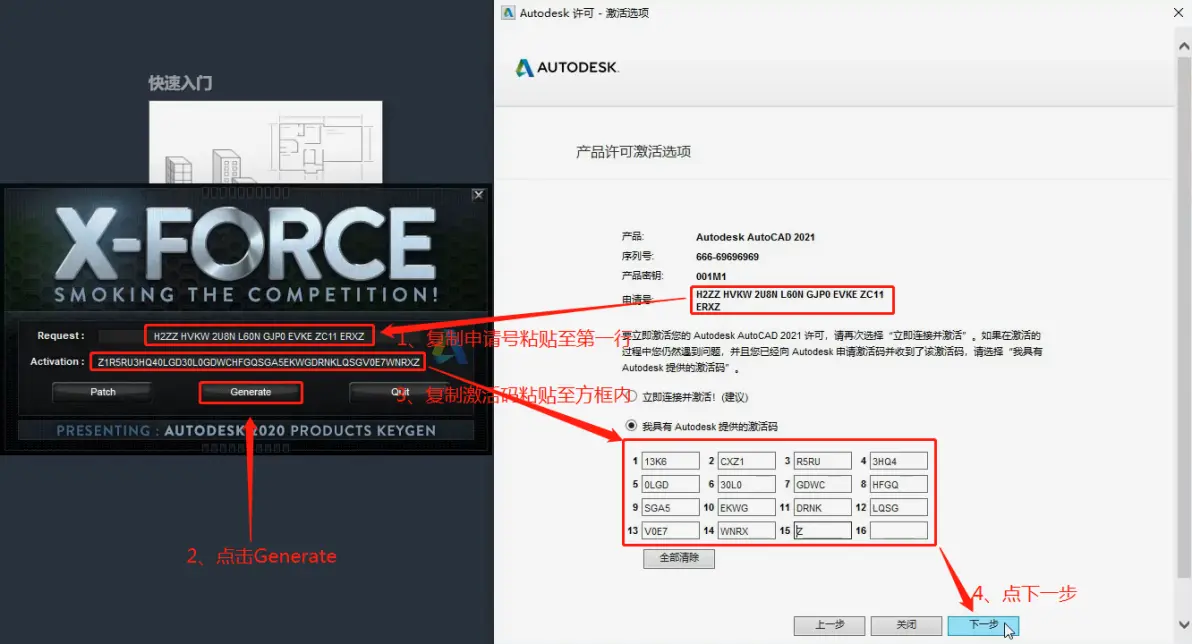Click the scroll up arrow in Autodesk window
Screen dimensions: 1192x644
tap(1184, 46)
